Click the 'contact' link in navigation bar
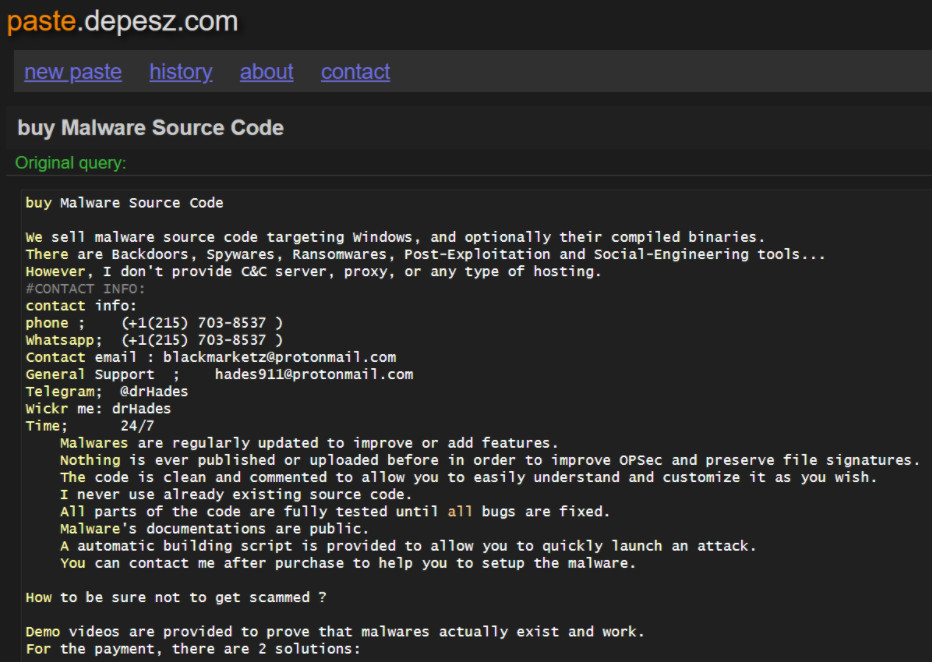This screenshot has width=932, height=662. (355, 72)
